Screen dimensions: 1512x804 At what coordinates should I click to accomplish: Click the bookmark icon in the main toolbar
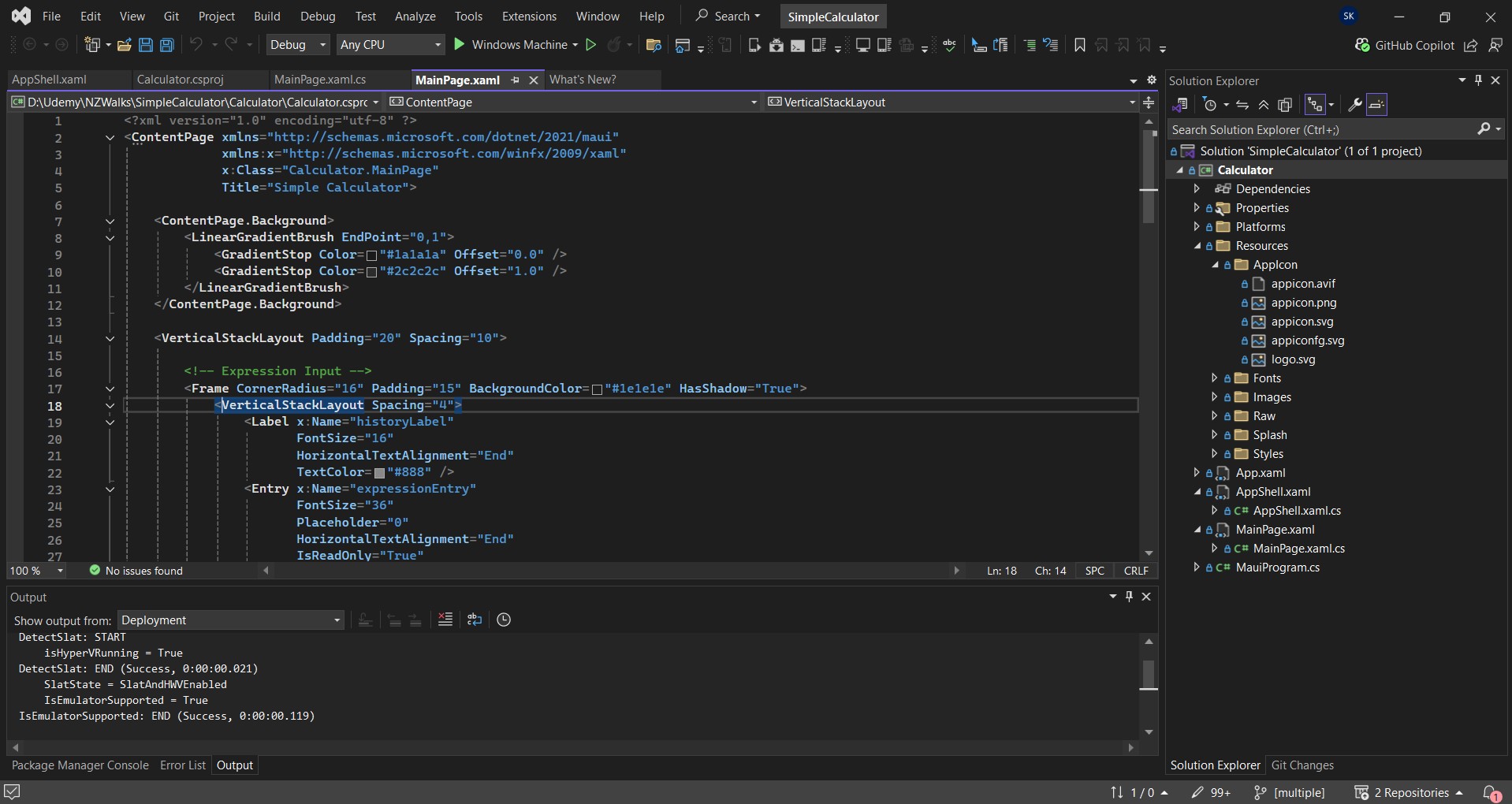[1079, 45]
